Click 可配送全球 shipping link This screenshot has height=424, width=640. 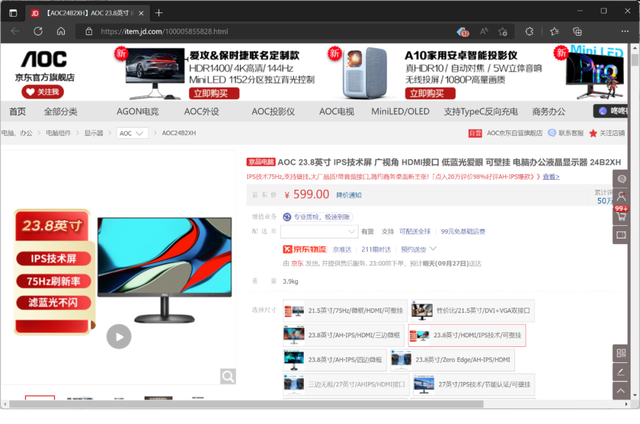[x=415, y=231]
